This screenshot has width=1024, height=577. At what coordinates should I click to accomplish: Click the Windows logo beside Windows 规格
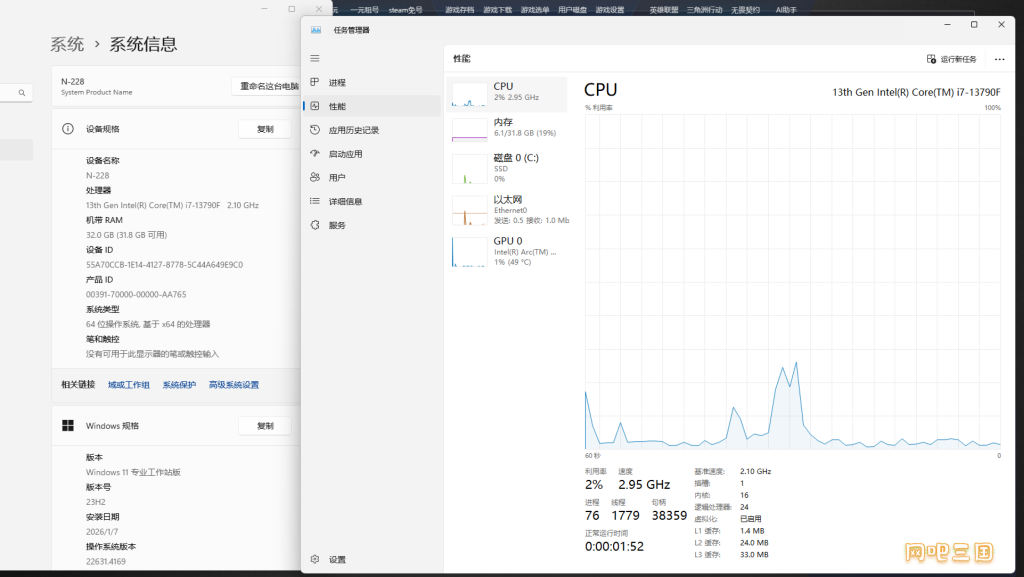[68, 426]
